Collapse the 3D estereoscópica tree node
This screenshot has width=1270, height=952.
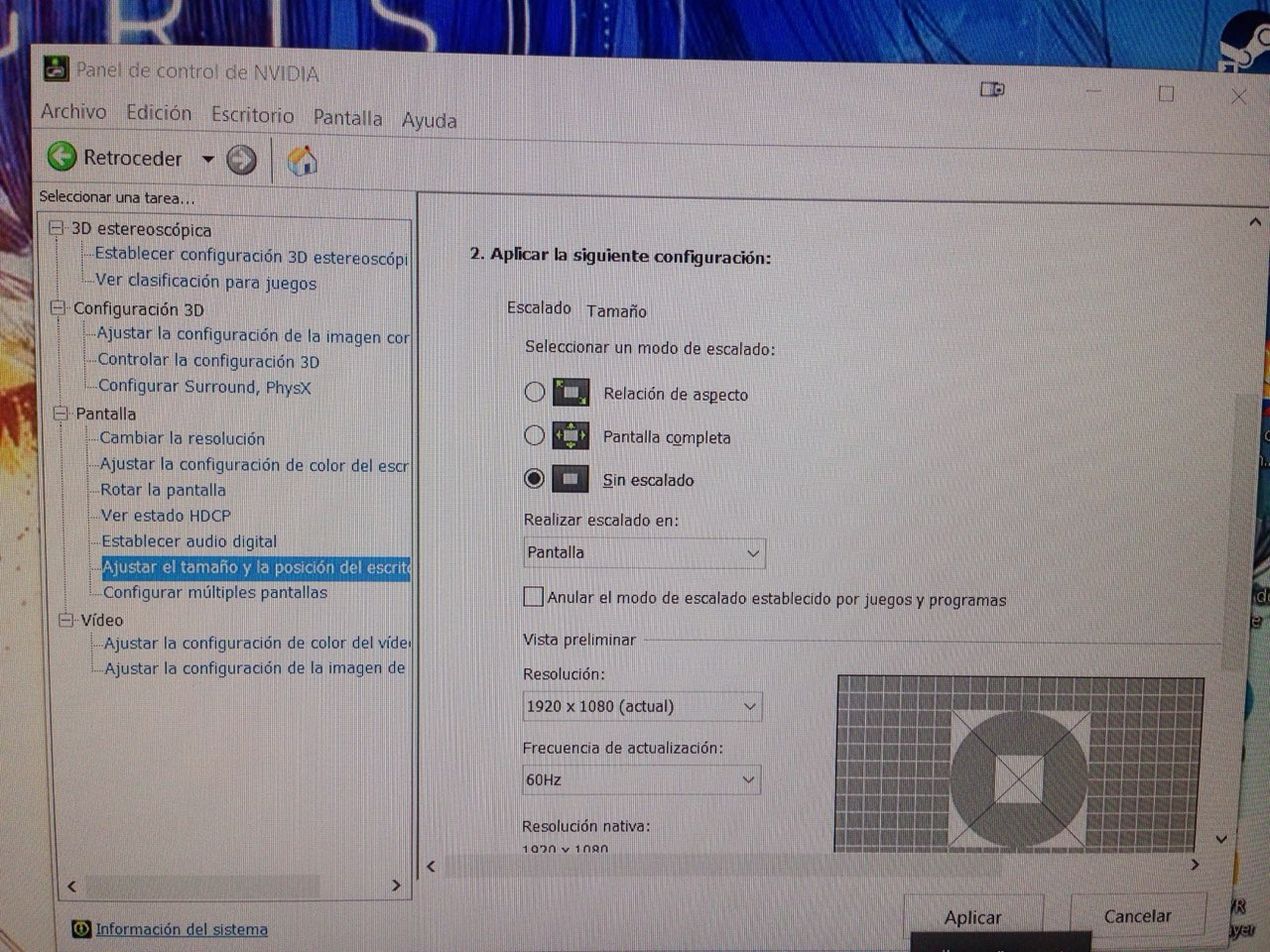click(58, 227)
